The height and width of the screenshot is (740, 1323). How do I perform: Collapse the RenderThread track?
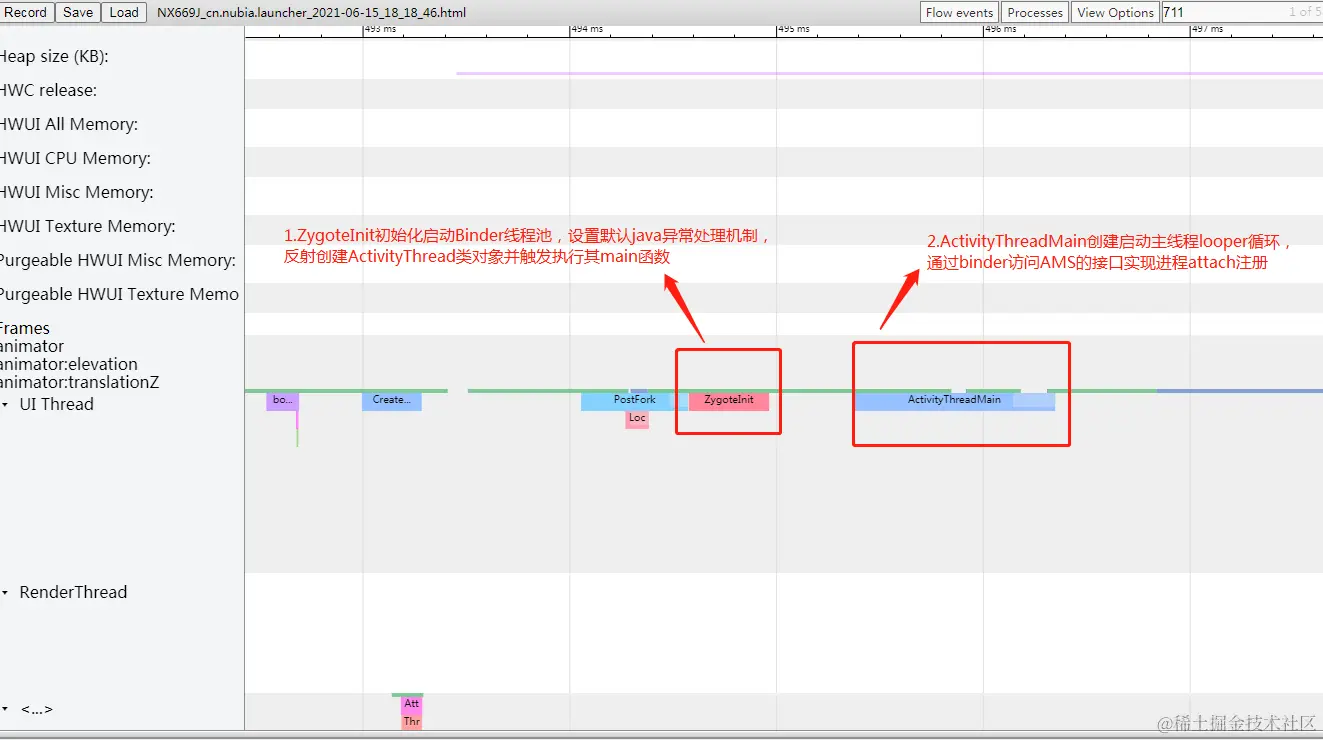click(x=6, y=593)
